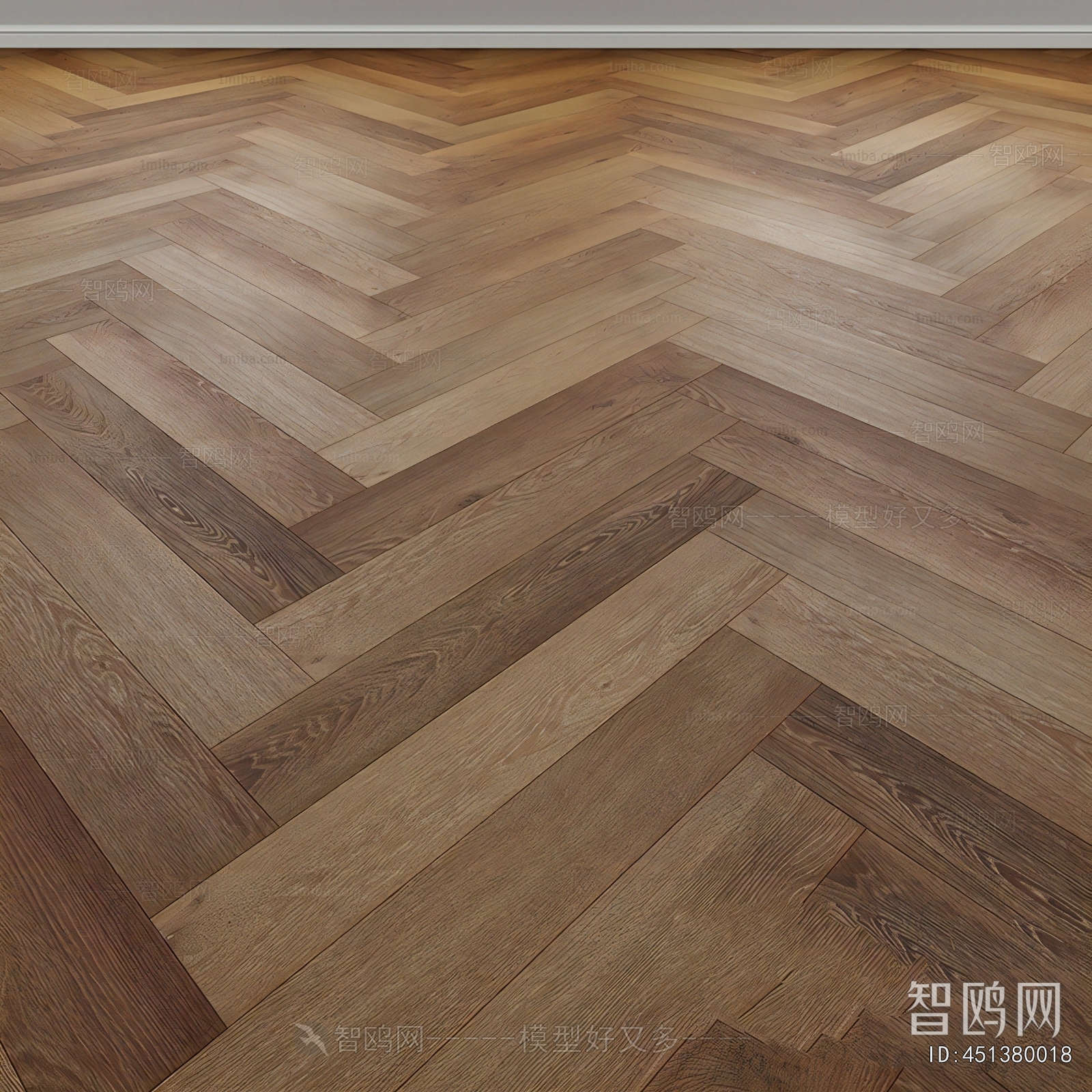Viewport: 1092px width, 1092px height.
Task: Toggle the herringbone floor texture preview
Action: [546, 546]
